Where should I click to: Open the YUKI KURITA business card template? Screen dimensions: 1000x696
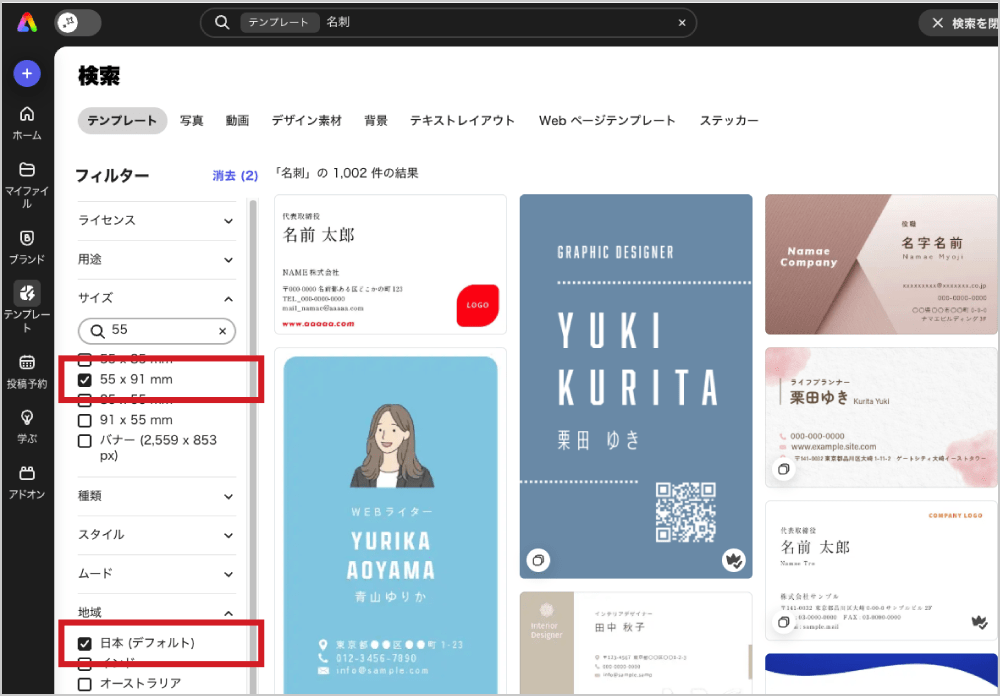[x=636, y=385]
